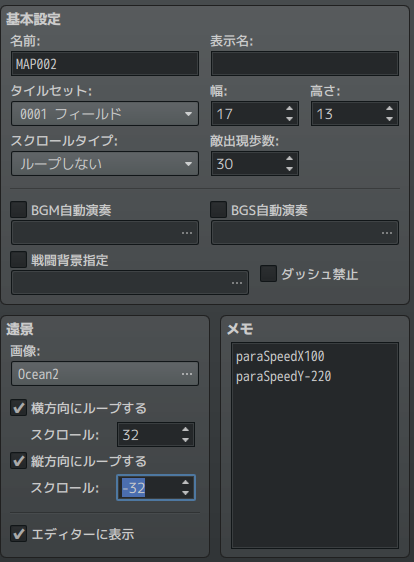Decrease the horizontal スクロール value of 32
Viewport: 414px width, 562px height.
(x=185, y=440)
